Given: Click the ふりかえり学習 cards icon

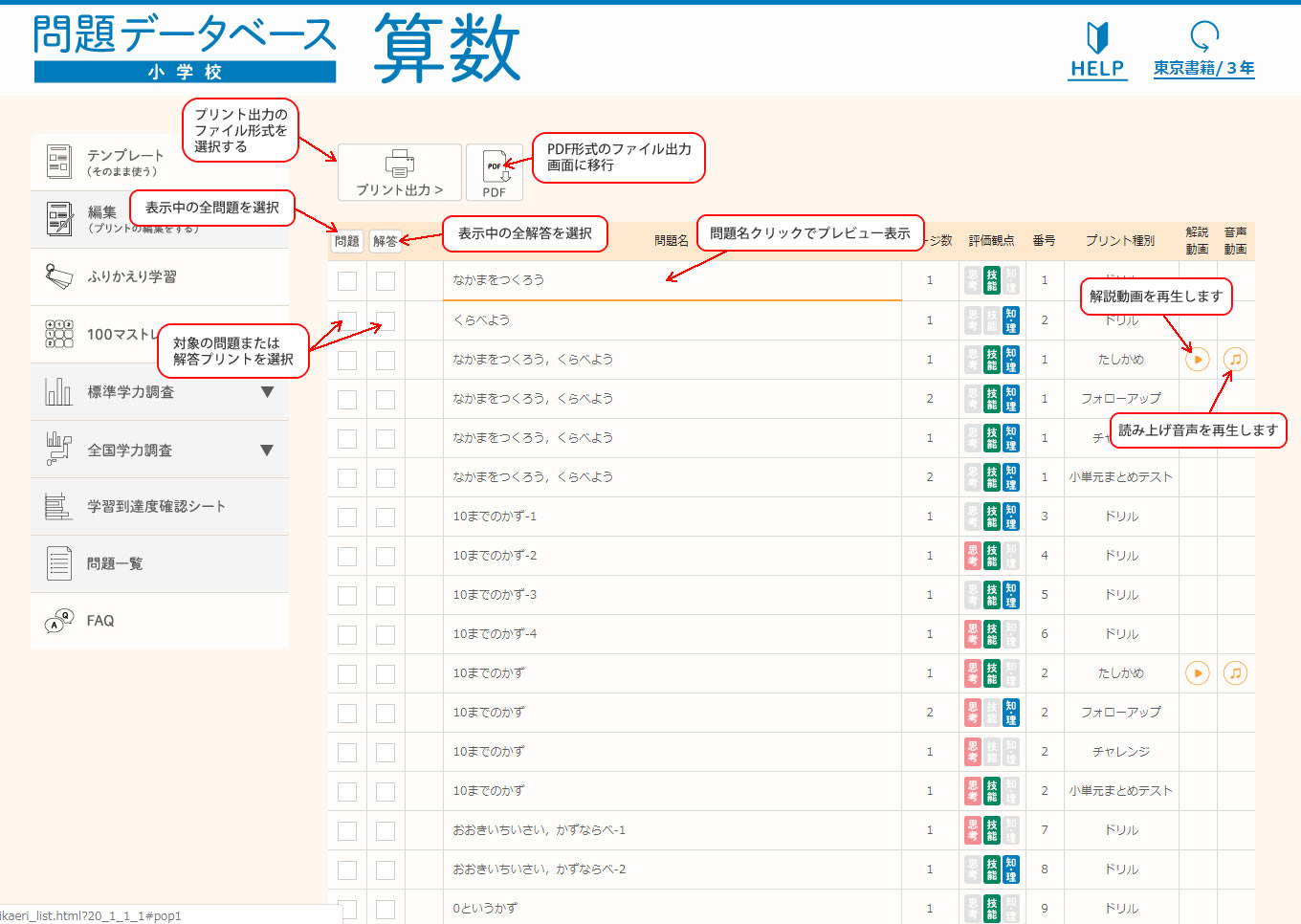Looking at the screenshot, I should click(59, 276).
